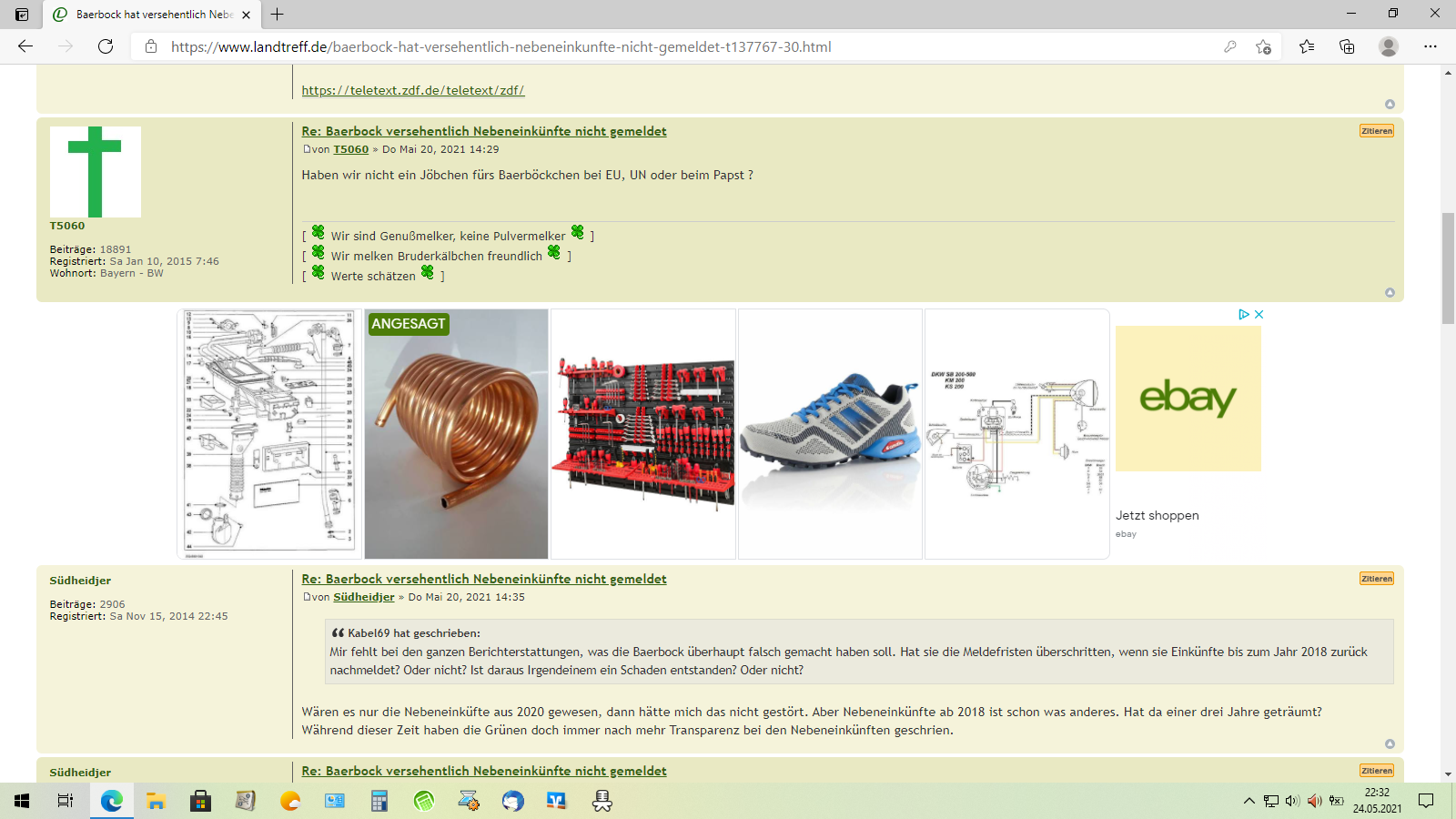
Task: Show hidden system tray icons chevron
Action: pos(1249,801)
